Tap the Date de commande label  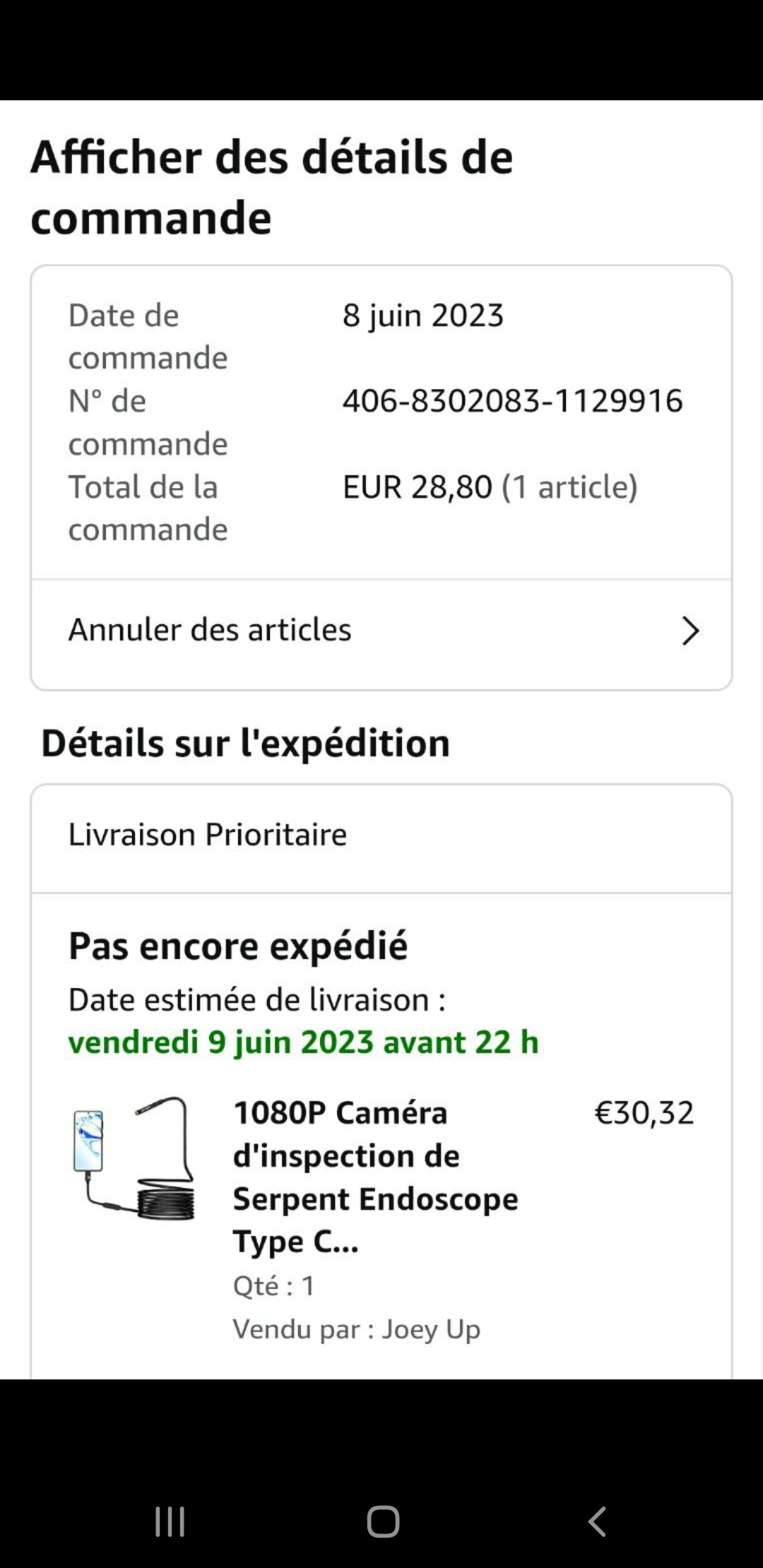coord(148,337)
